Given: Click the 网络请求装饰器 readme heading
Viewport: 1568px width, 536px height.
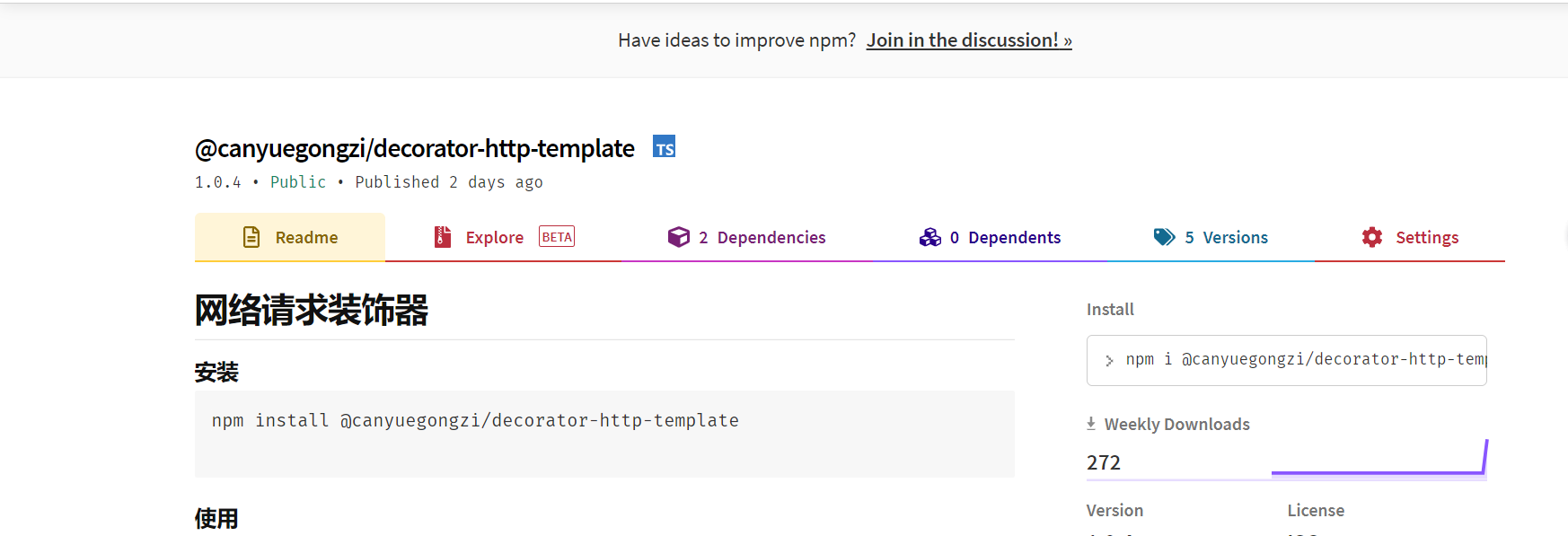Looking at the screenshot, I should coord(312,311).
